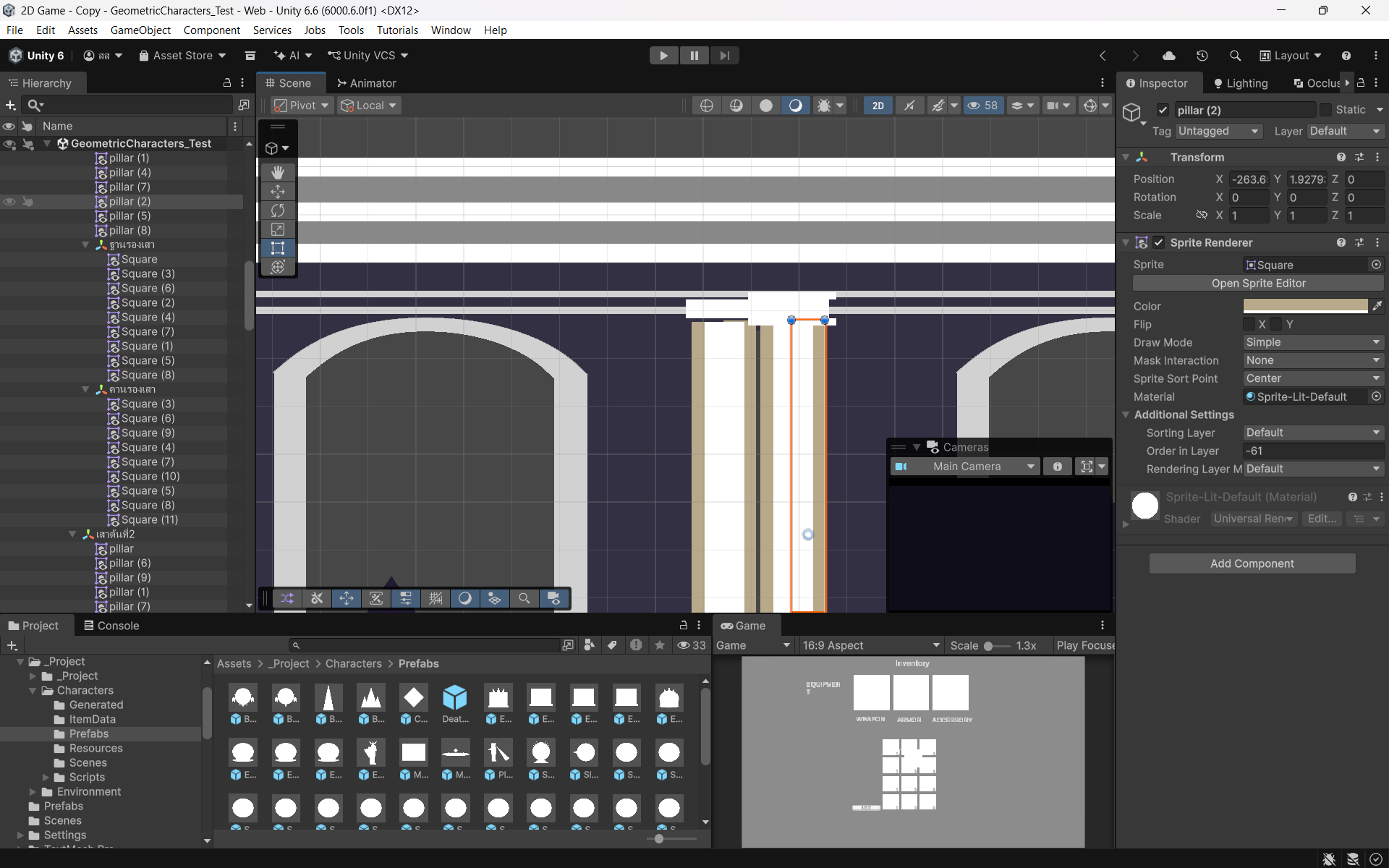Image resolution: width=1389 pixels, height=868 pixels.
Task: Click the Pause button
Action: tap(694, 56)
